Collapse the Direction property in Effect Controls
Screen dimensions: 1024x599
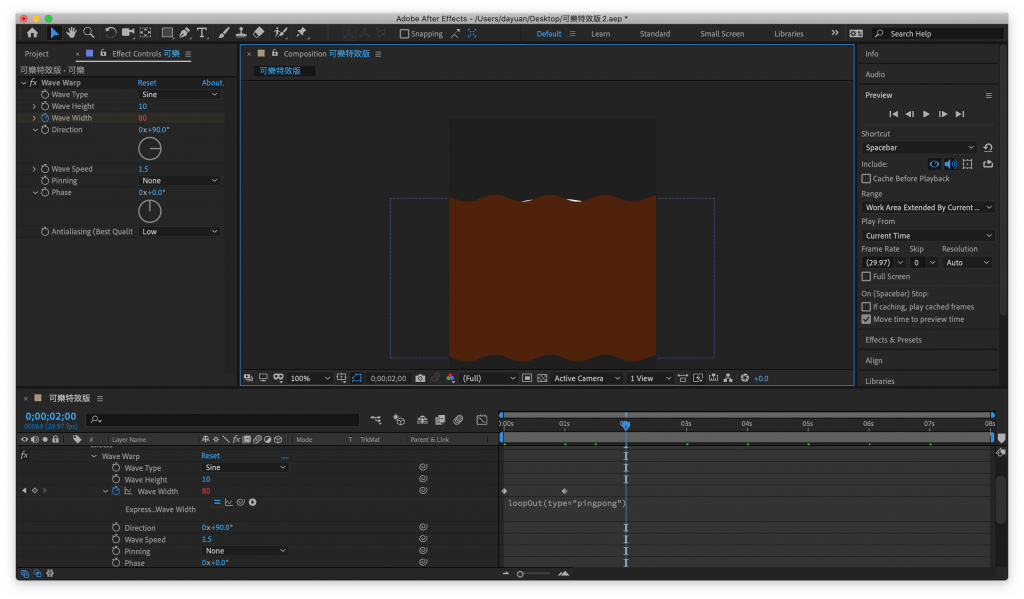pos(35,130)
